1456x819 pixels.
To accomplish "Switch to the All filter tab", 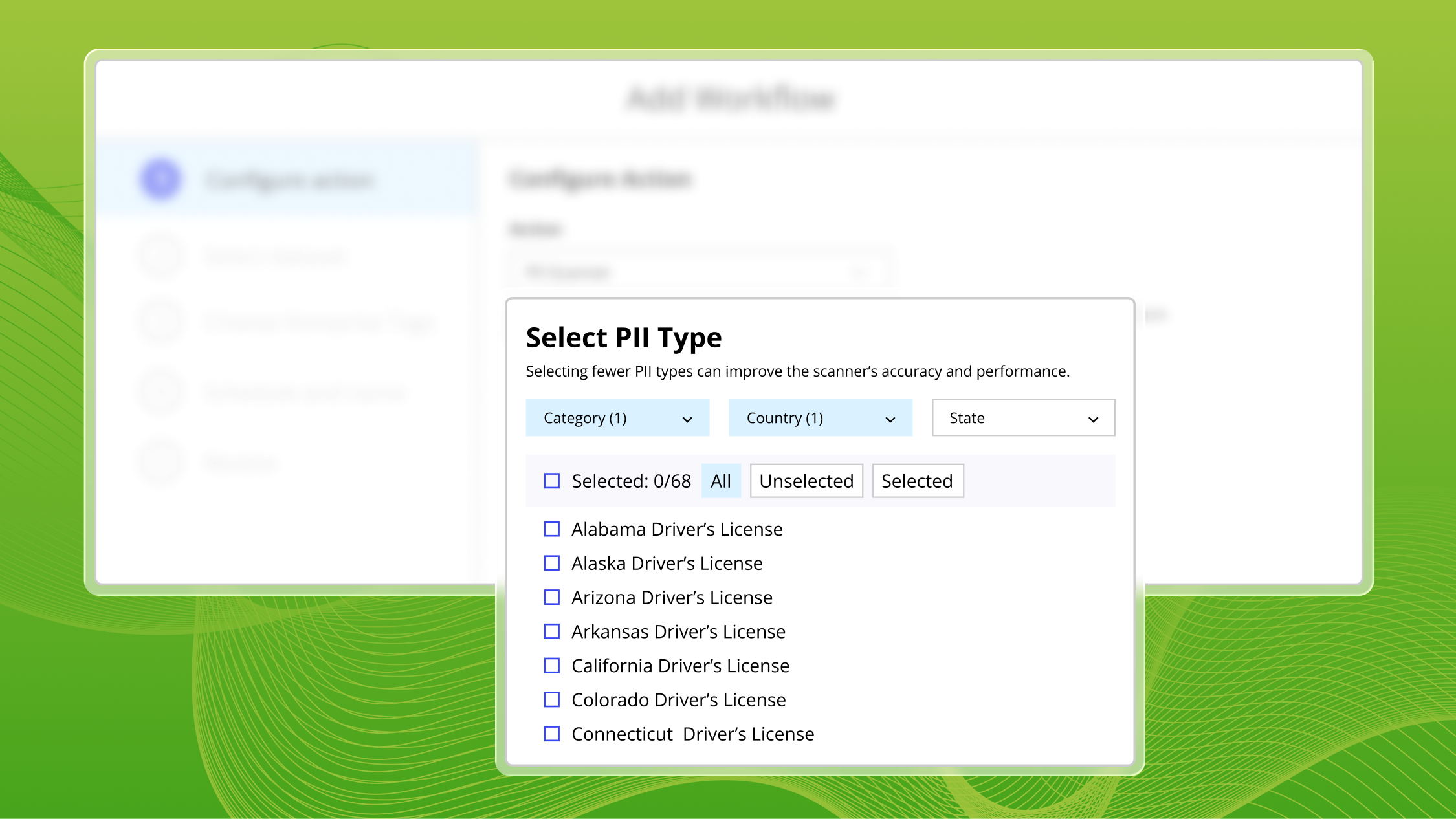I will (x=720, y=481).
